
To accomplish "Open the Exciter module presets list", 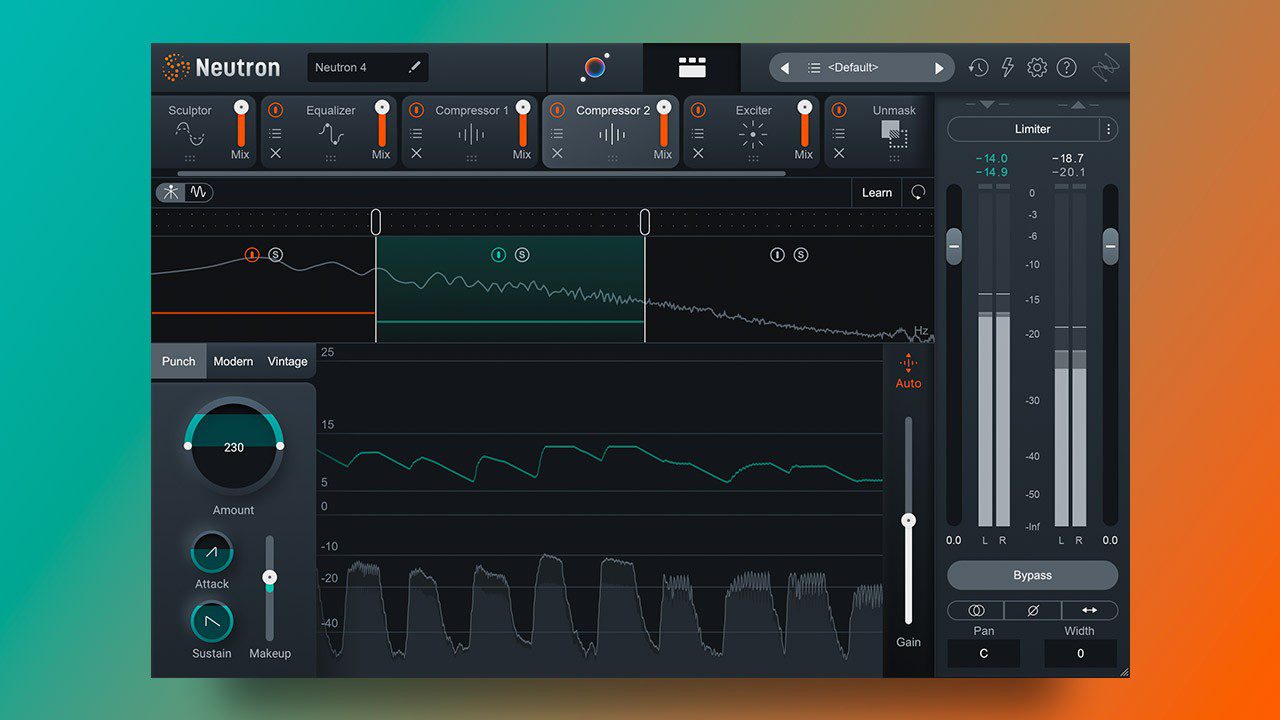I will coord(698,133).
